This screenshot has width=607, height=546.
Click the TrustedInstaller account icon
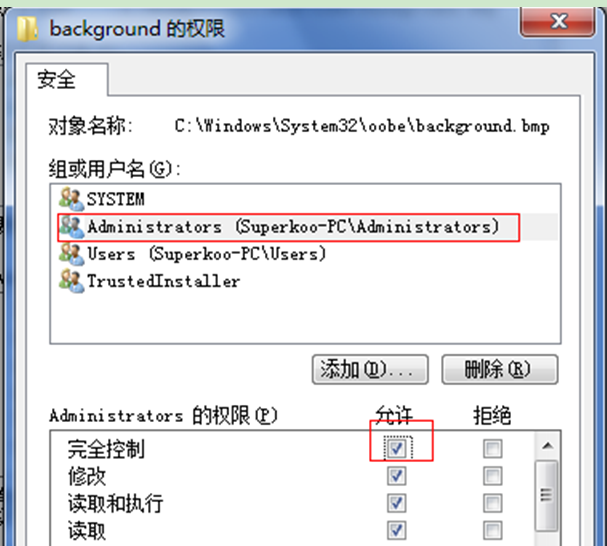[x=71, y=281]
